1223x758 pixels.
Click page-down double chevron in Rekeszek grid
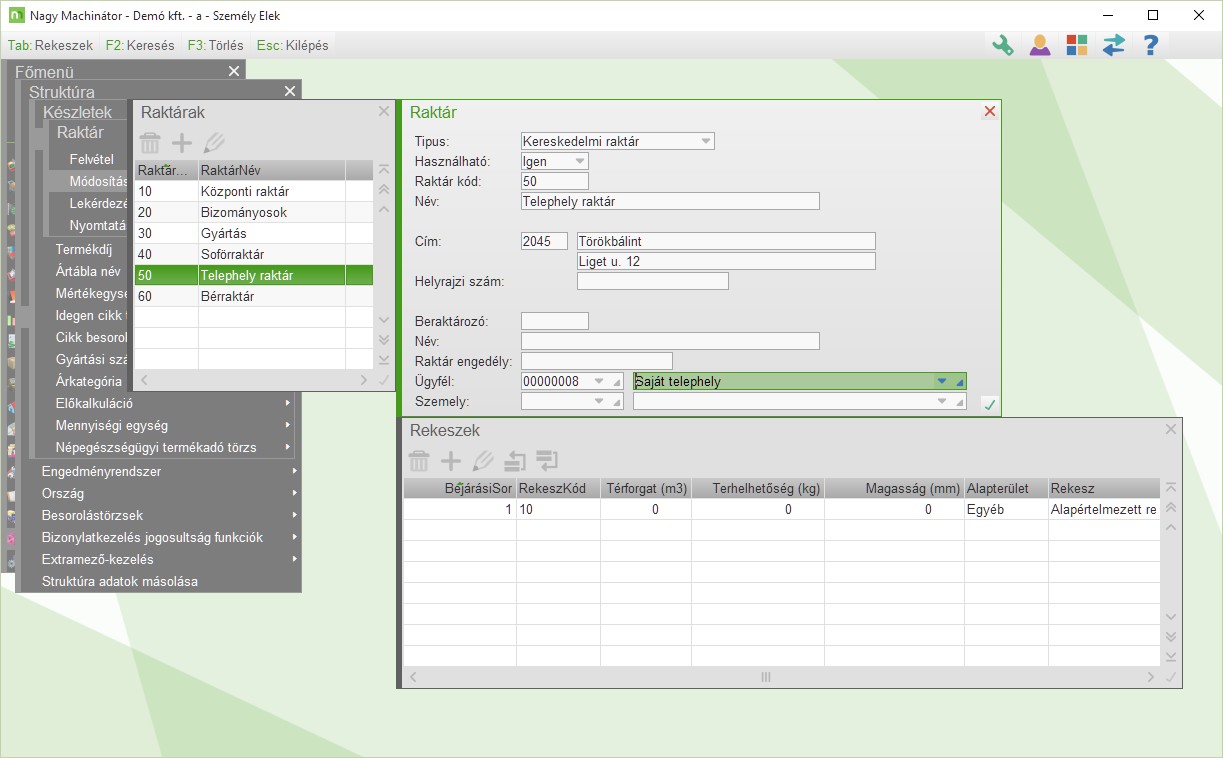1171,637
